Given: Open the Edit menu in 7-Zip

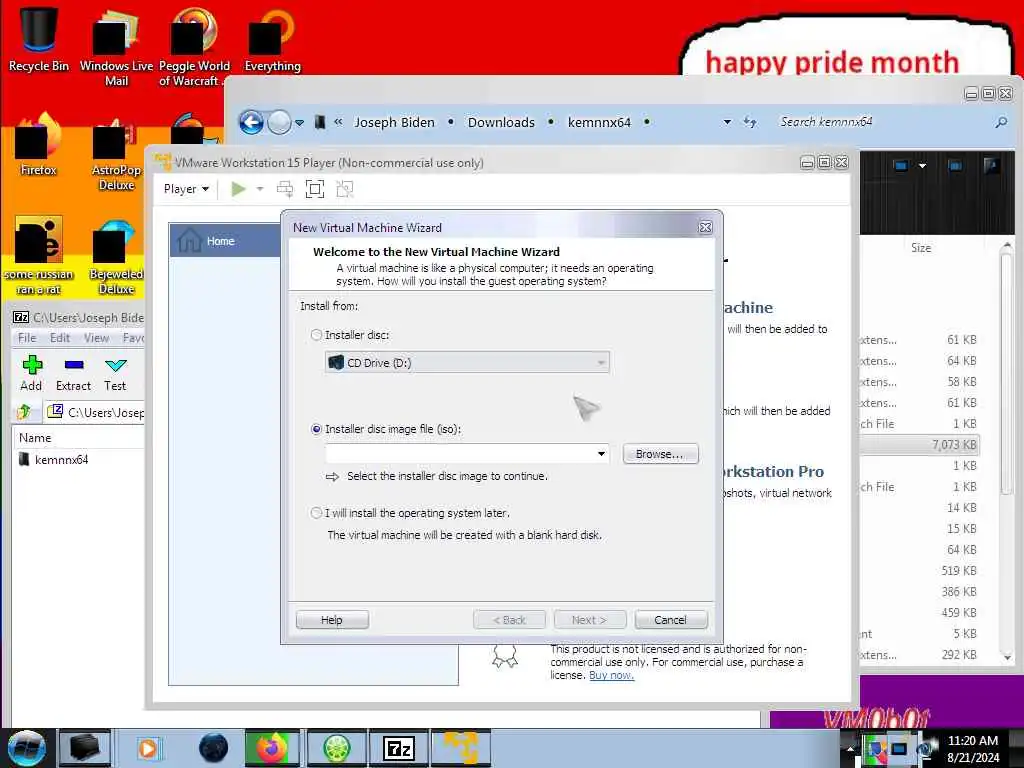Looking at the screenshot, I should coord(59,338).
